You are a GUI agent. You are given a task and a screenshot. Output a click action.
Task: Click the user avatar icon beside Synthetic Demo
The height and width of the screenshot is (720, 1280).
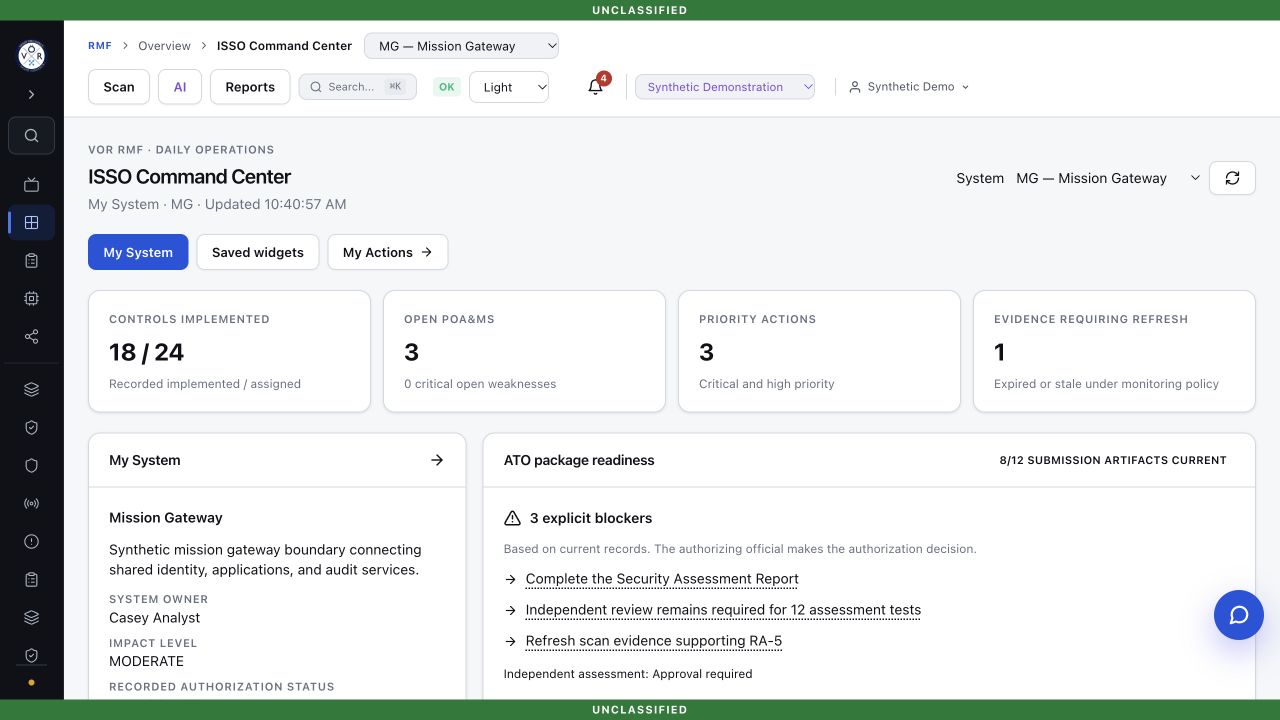(855, 87)
